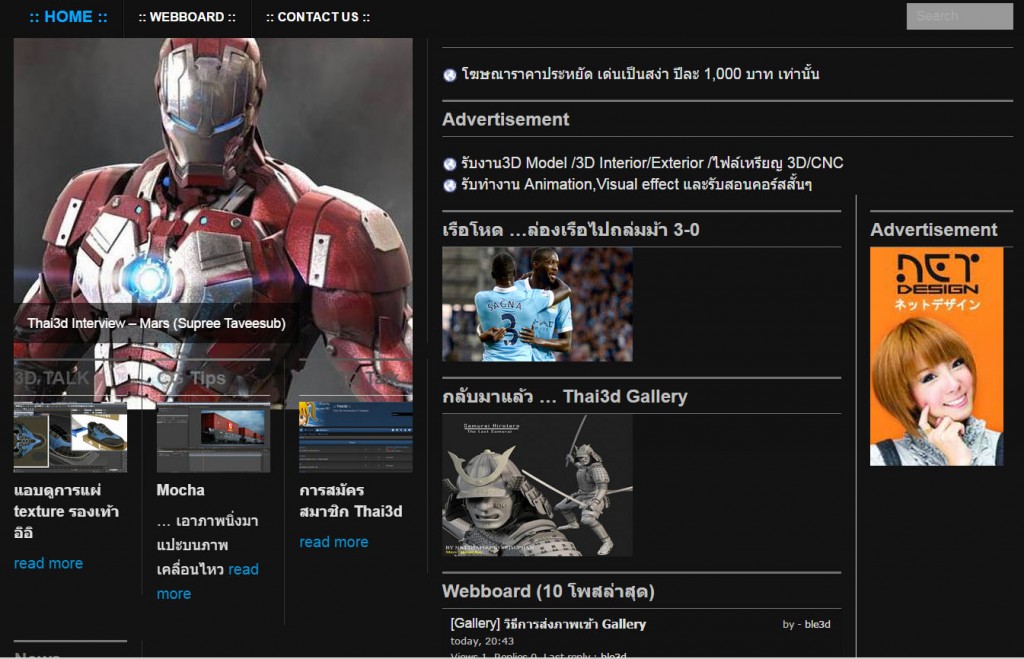The image size is (1024, 659).
Task: Open รับทำงาน Animation,Visual effect link
Action: pos(636,184)
